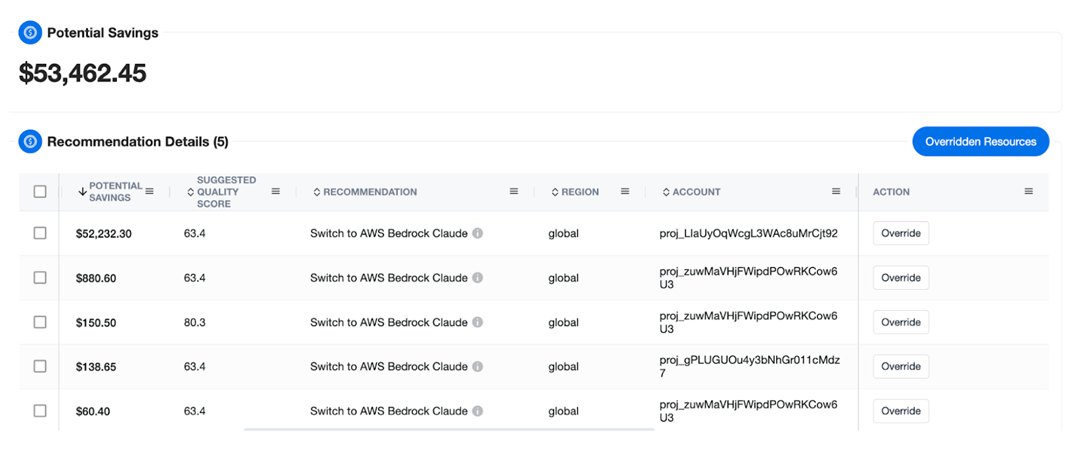1084x452 pixels.
Task: Check the $880.60 row checkbox
Action: (40, 278)
